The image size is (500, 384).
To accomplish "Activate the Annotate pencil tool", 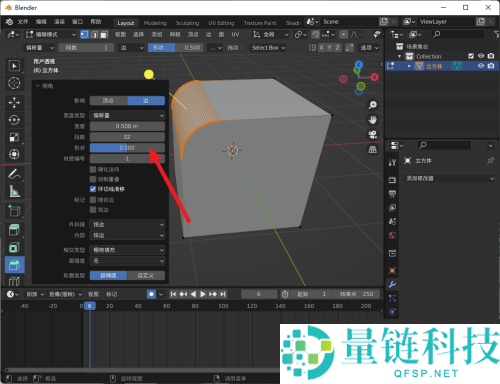I will coord(14,174).
